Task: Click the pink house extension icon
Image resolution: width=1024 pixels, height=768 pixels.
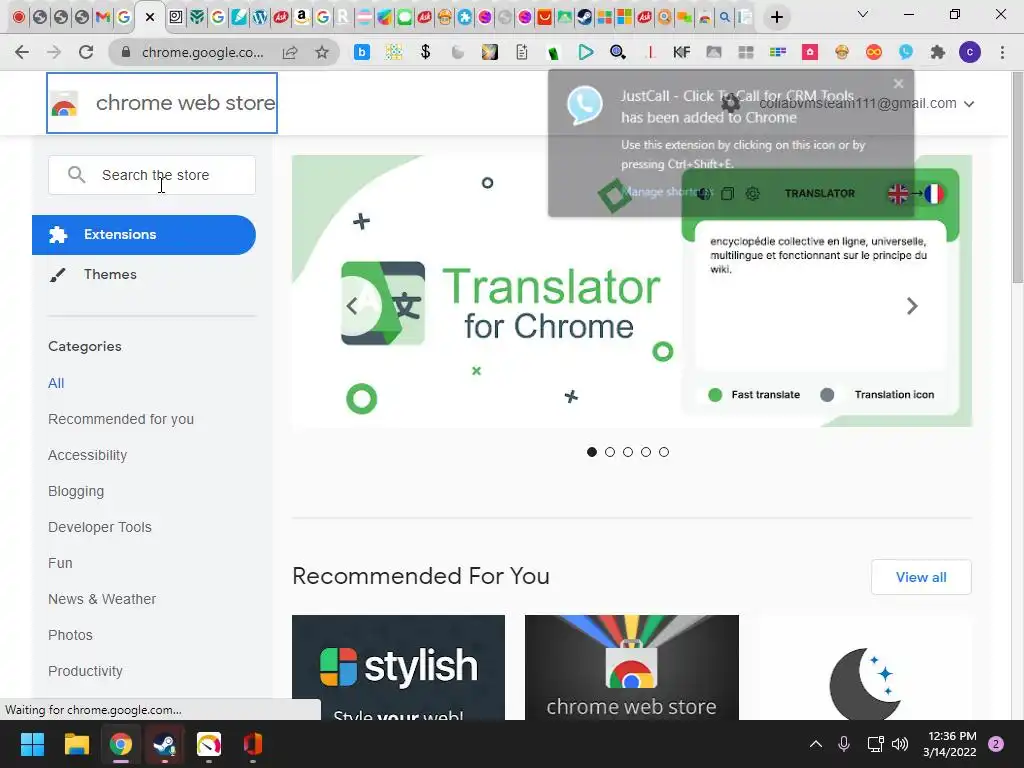Action: [x=810, y=52]
